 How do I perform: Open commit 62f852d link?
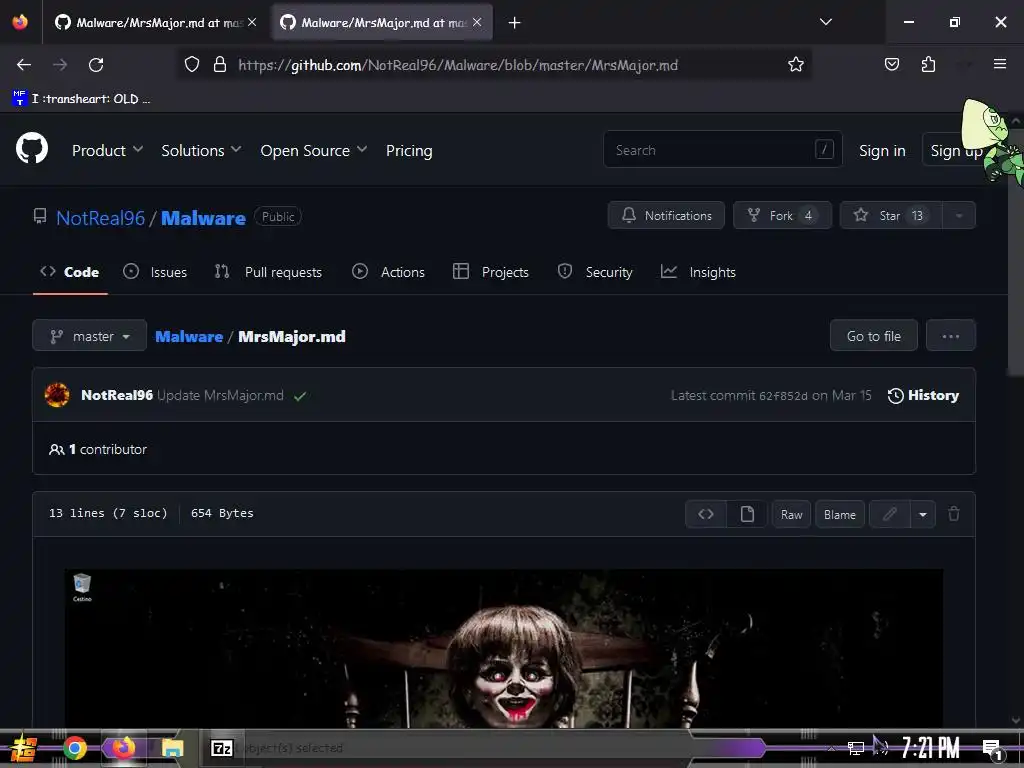click(x=782, y=396)
